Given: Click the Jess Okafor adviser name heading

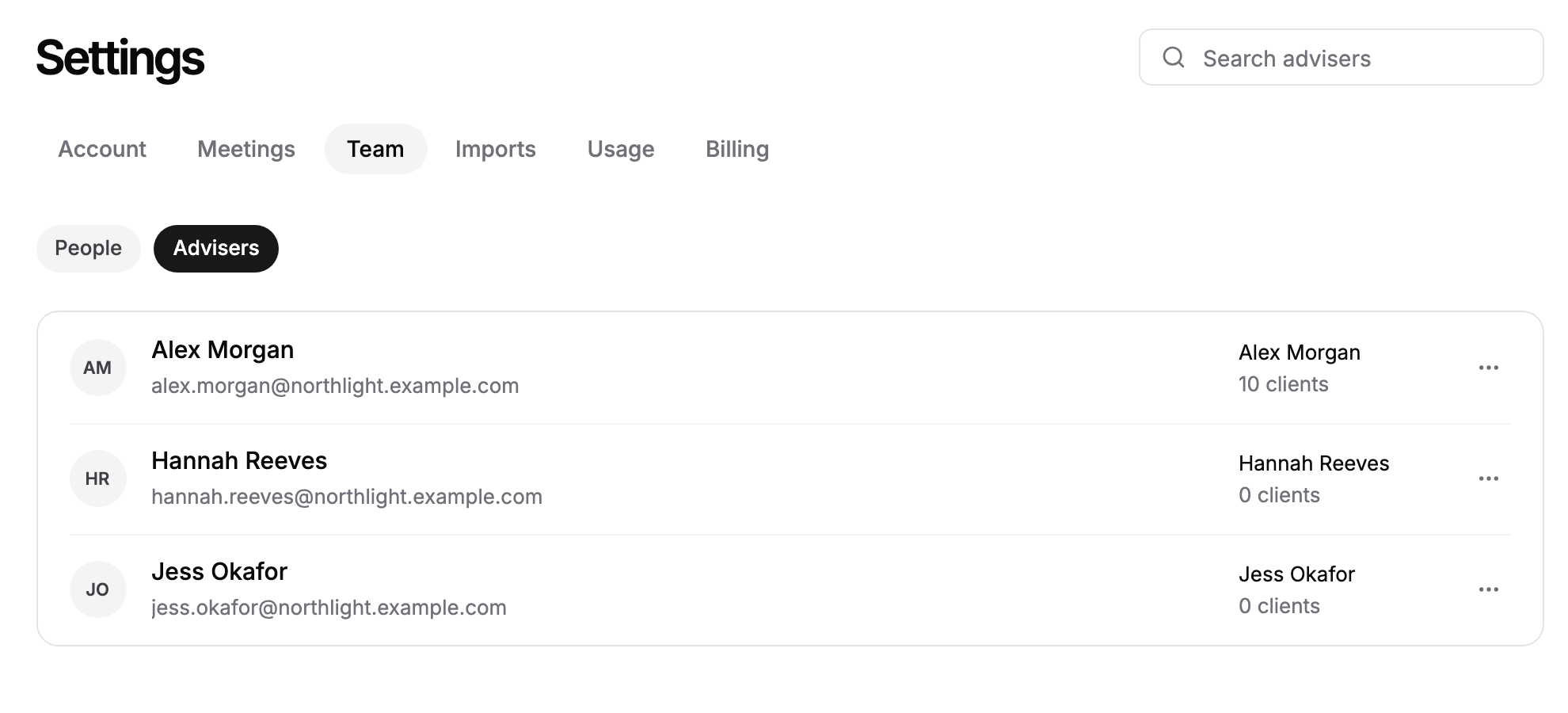Looking at the screenshot, I should coord(219,572).
